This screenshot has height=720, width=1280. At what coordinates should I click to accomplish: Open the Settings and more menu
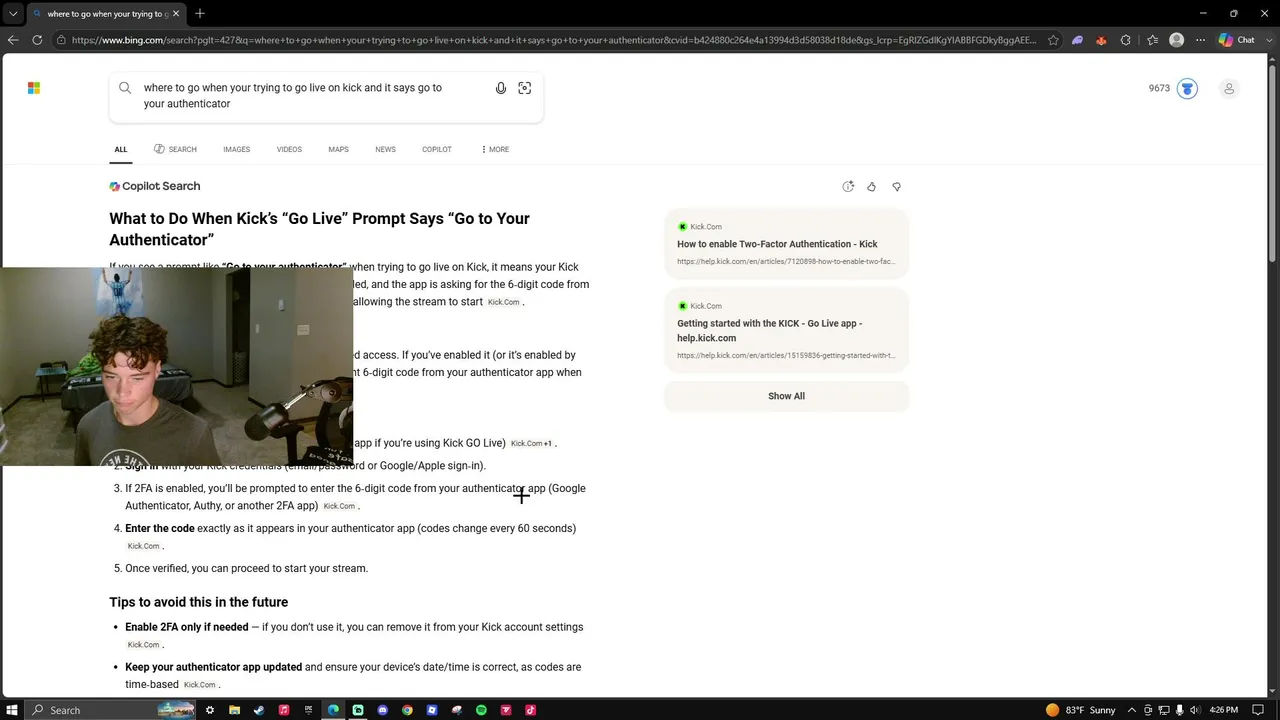pos(1200,40)
